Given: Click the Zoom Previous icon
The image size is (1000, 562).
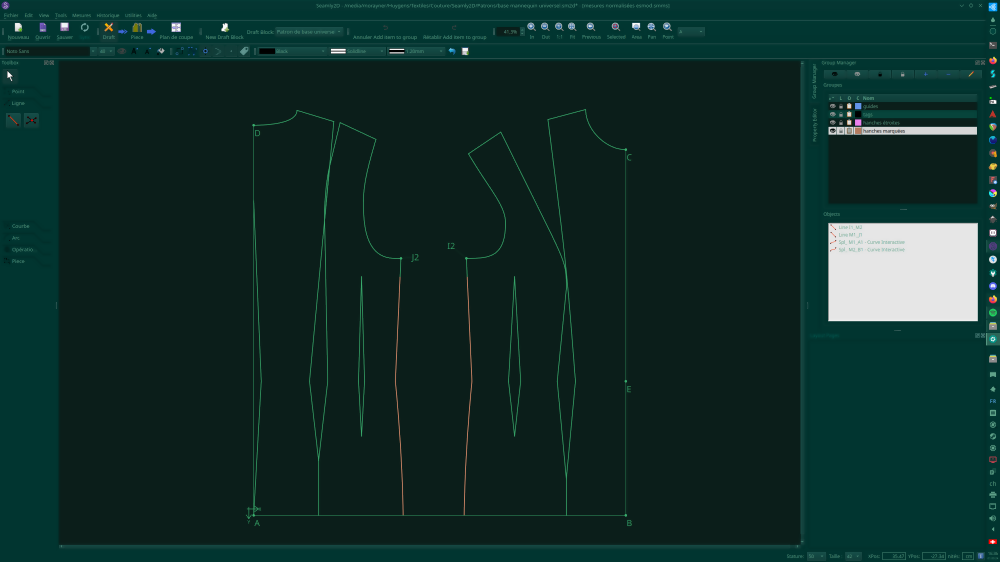Looking at the screenshot, I should [x=591, y=27].
